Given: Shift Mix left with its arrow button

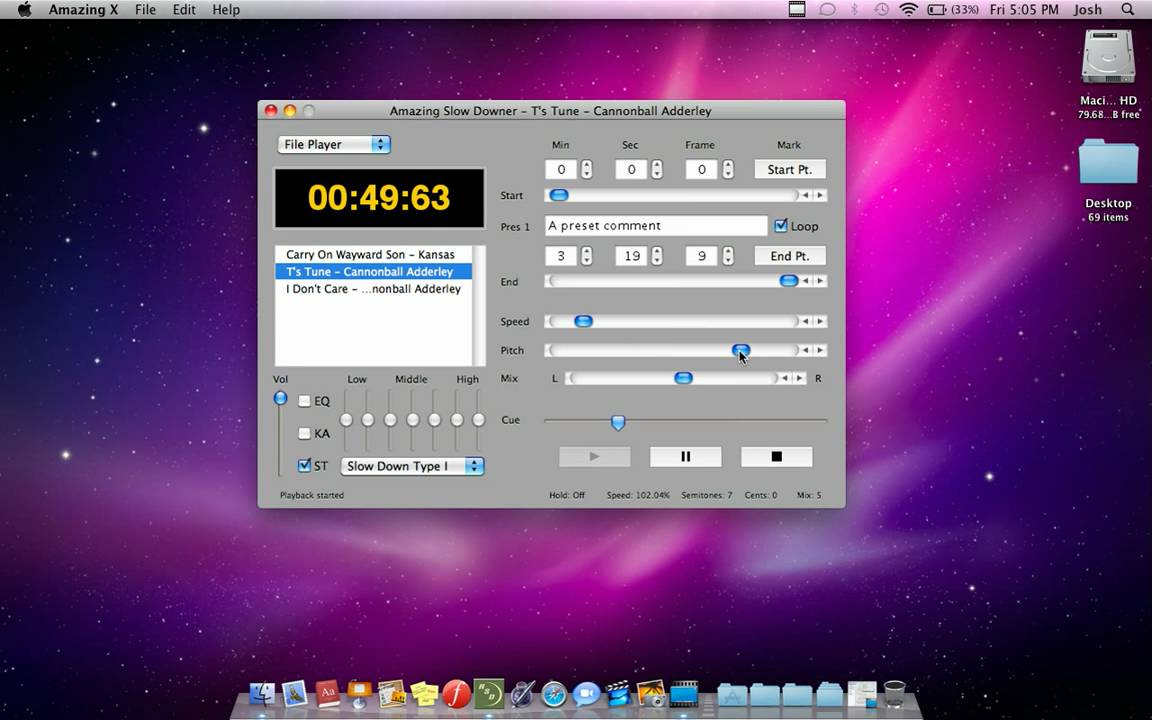Looking at the screenshot, I should pos(785,378).
